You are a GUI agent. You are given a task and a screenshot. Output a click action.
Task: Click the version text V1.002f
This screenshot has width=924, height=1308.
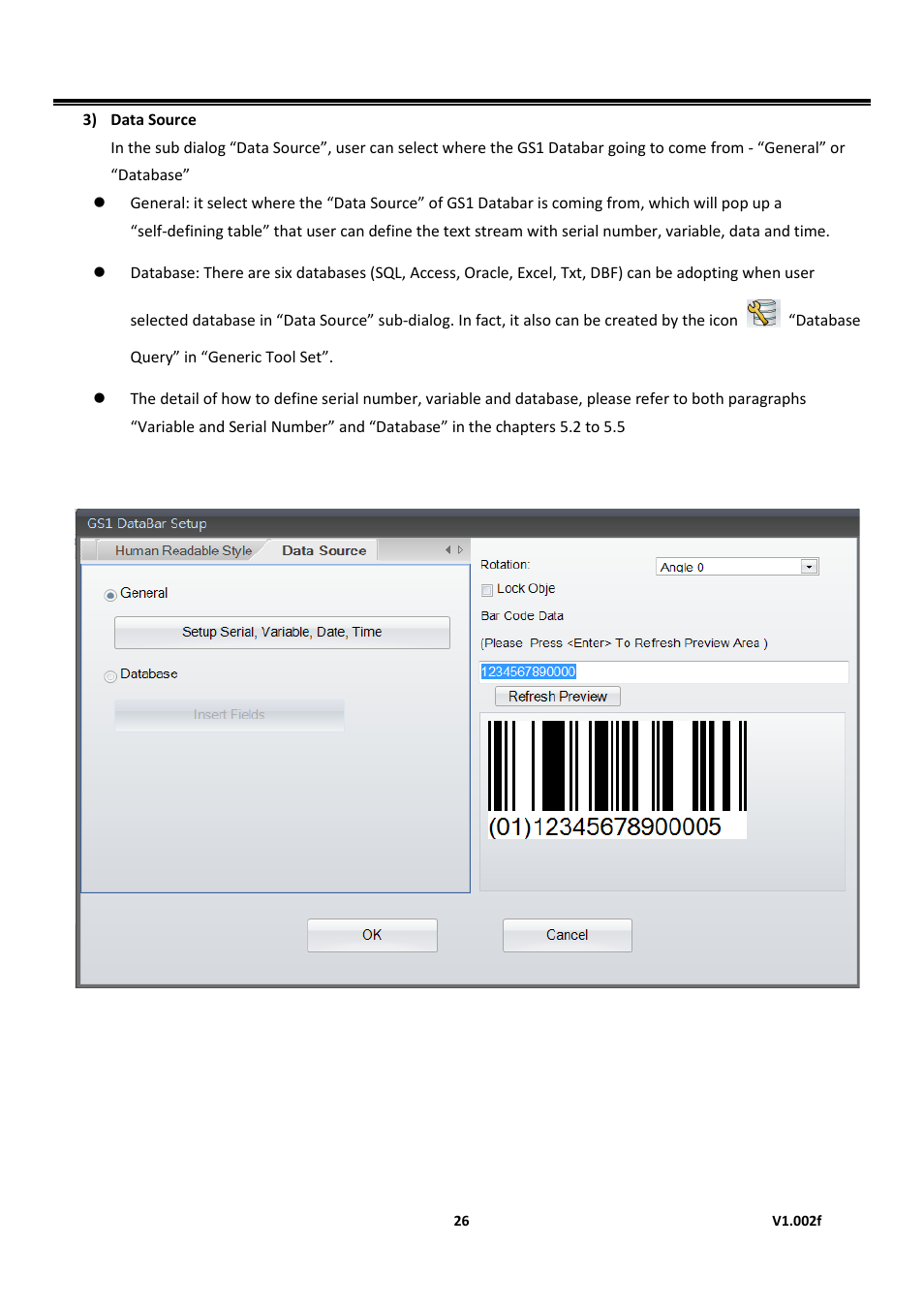pos(797,1221)
